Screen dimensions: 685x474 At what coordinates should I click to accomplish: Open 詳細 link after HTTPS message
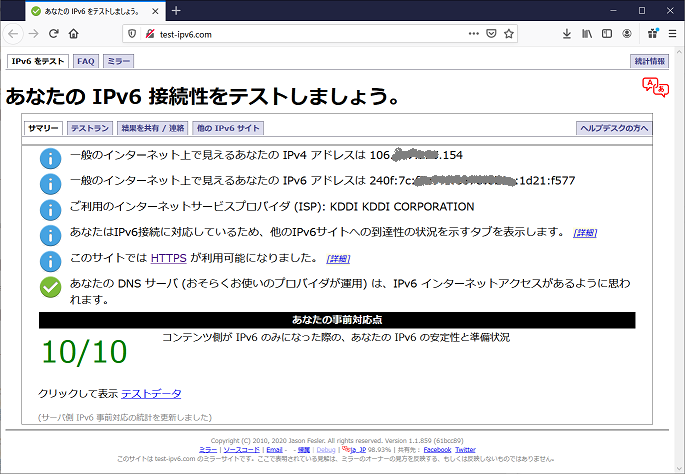point(338,259)
